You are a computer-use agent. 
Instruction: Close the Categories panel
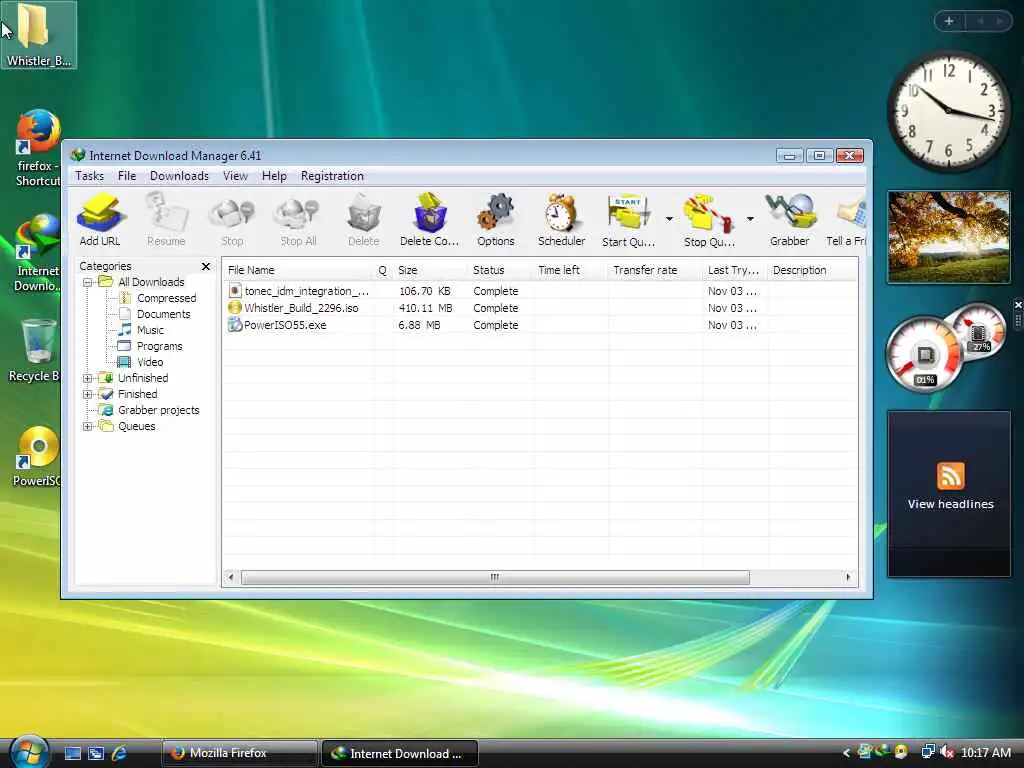click(x=206, y=266)
